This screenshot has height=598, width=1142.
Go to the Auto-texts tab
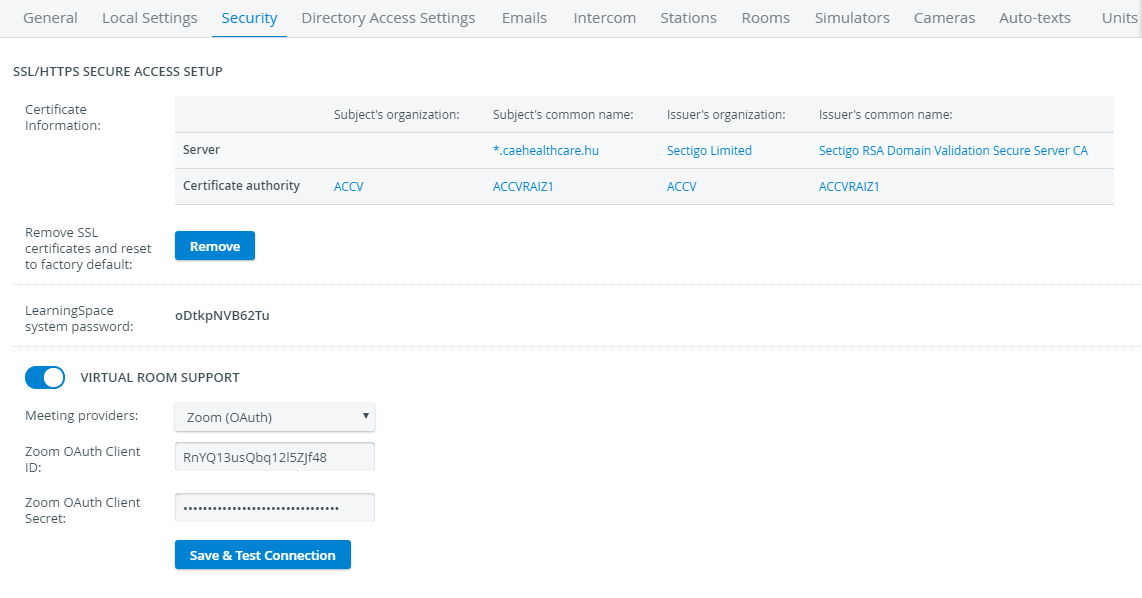point(1035,18)
